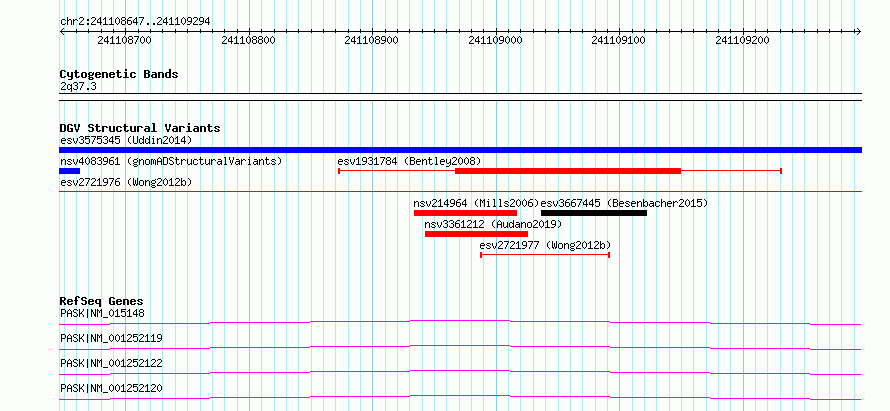Open the PASK|NM_001252122 transcript
The height and width of the screenshot is (411, 890).
(x=111, y=363)
